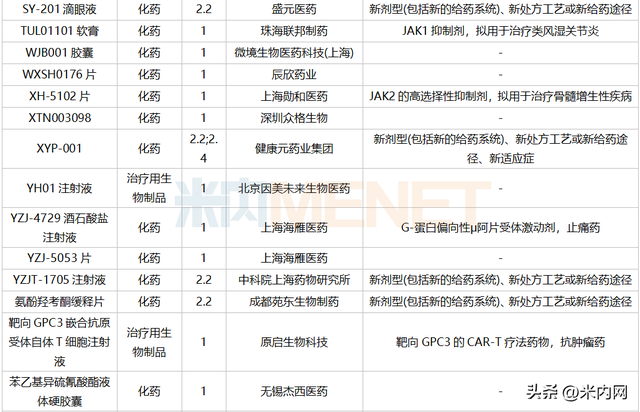Select the SY-201 滴眼液 cell
The width and height of the screenshot is (640, 412).
tap(60, 9)
